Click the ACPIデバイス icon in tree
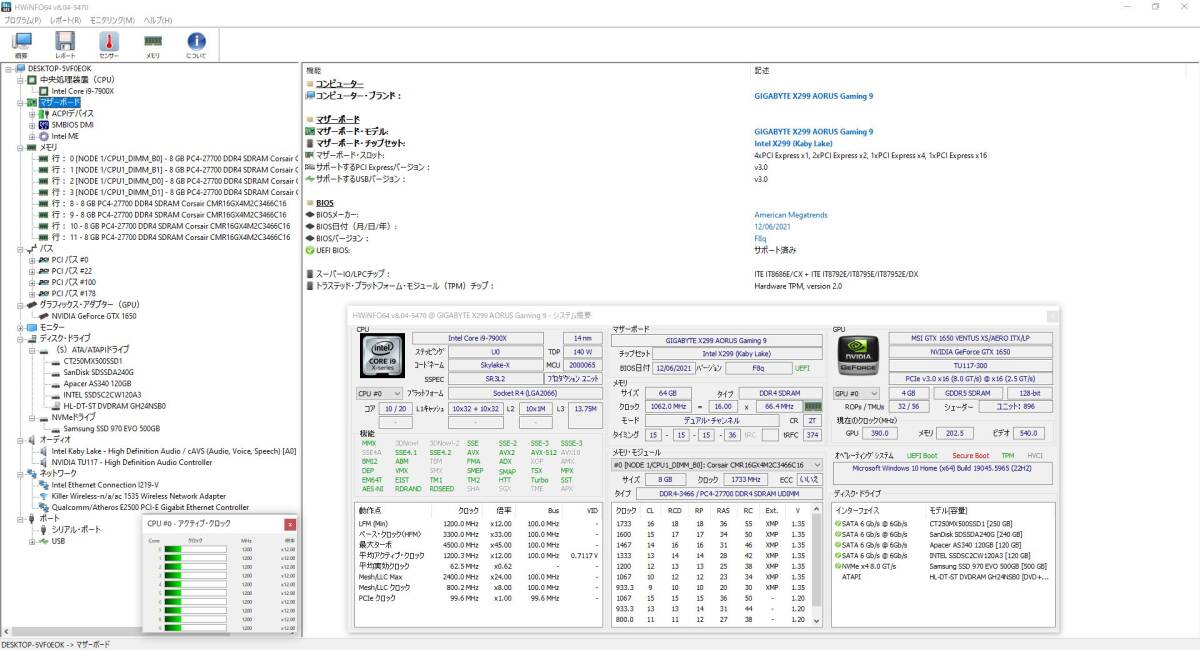The height and width of the screenshot is (650, 1200). point(44,113)
